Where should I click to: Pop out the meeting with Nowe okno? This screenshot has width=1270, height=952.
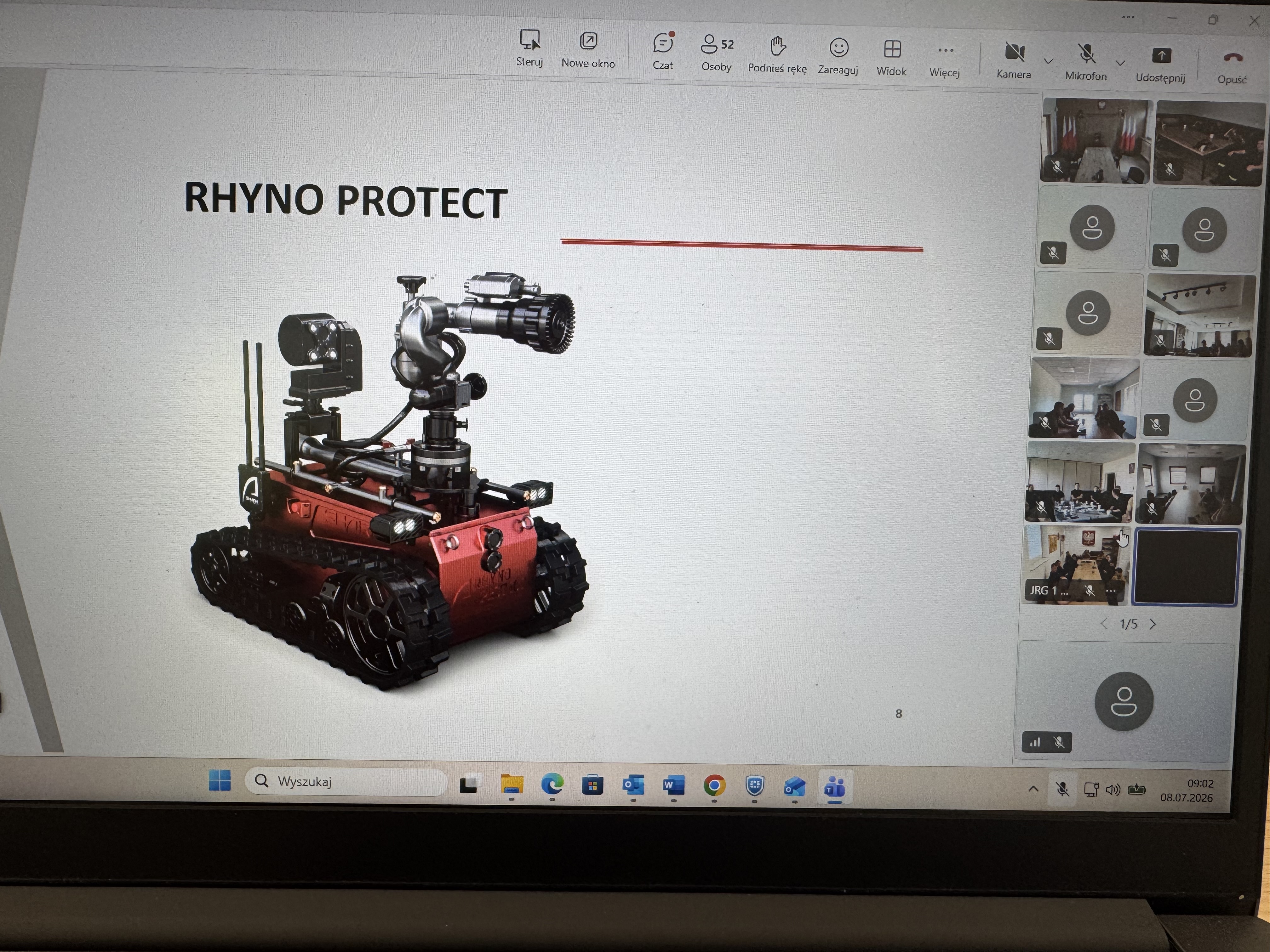pyautogui.click(x=588, y=50)
